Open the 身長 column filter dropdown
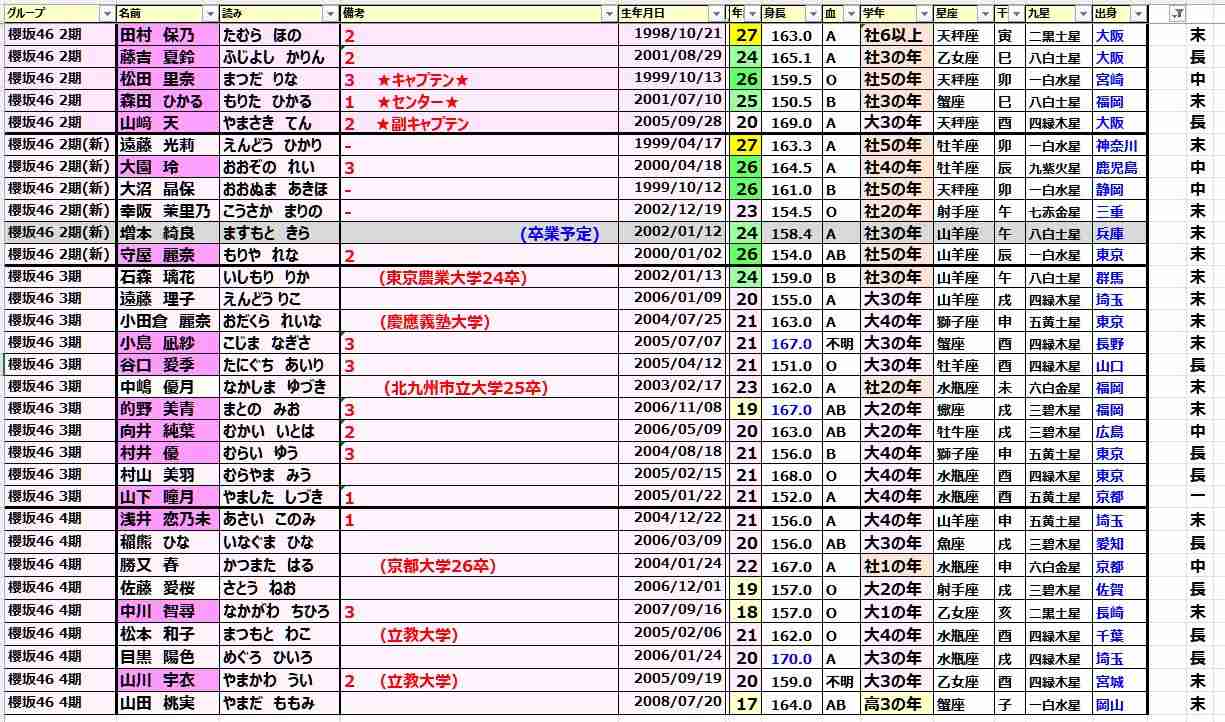Screen dimensions: 1225x722 tap(812, 13)
